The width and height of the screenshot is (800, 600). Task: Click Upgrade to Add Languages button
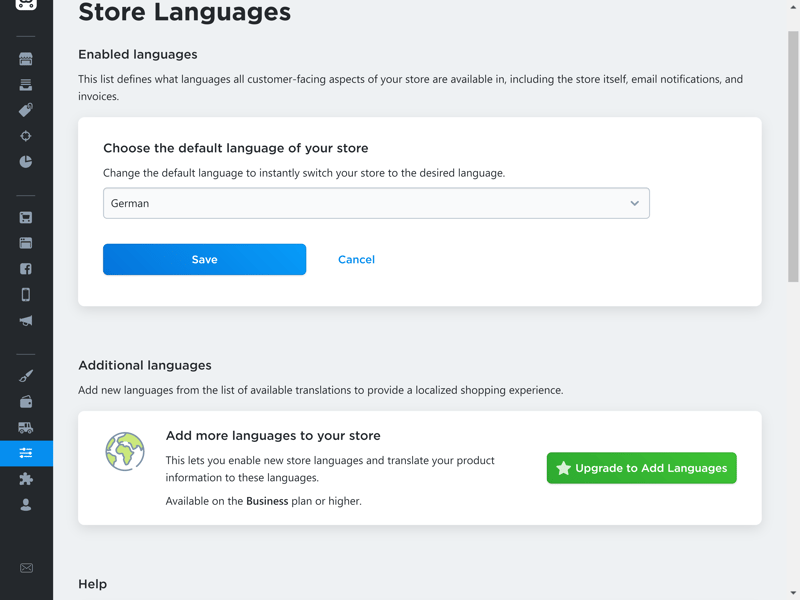click(641, 468)
